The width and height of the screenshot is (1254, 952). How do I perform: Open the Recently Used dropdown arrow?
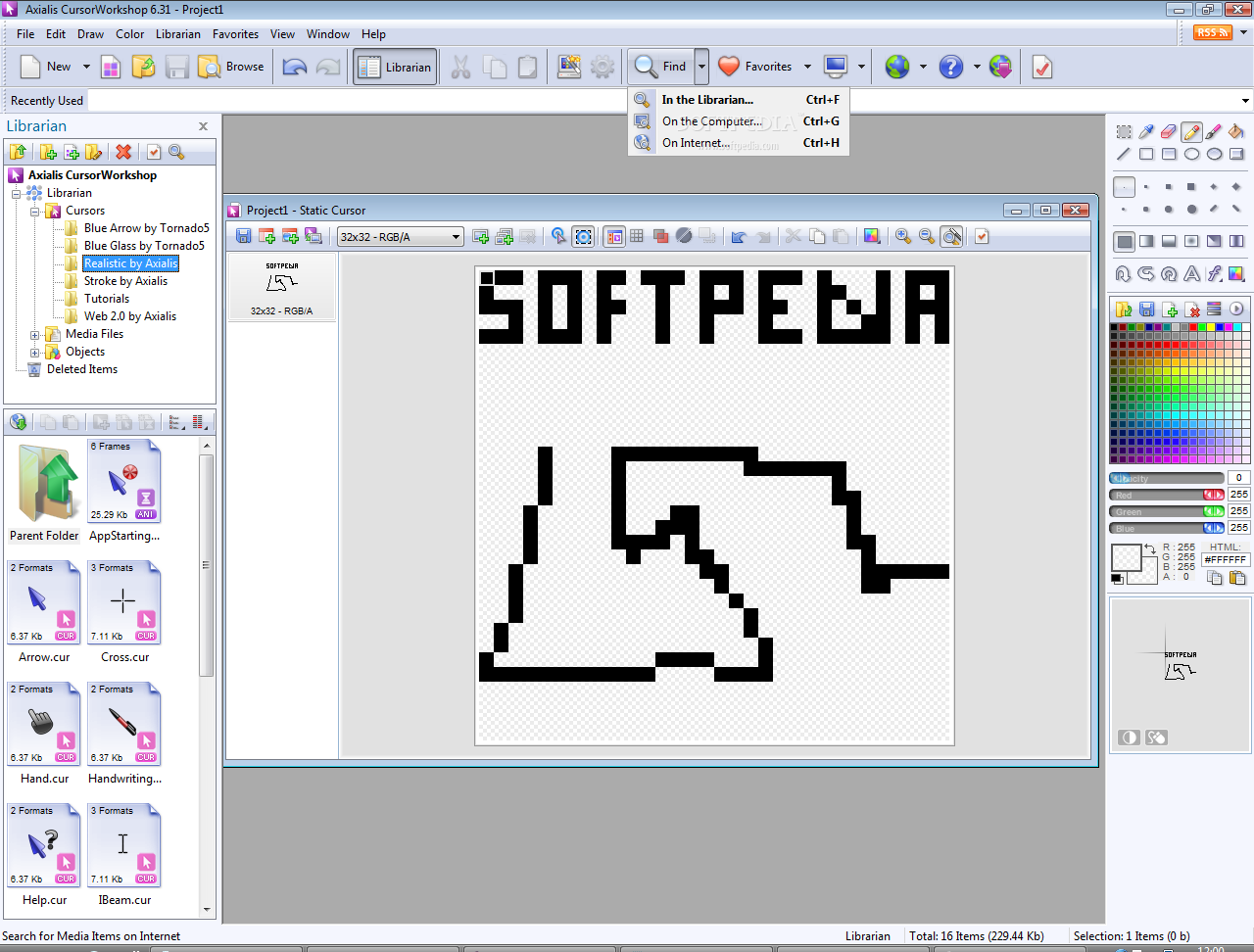click(1245, 101)
